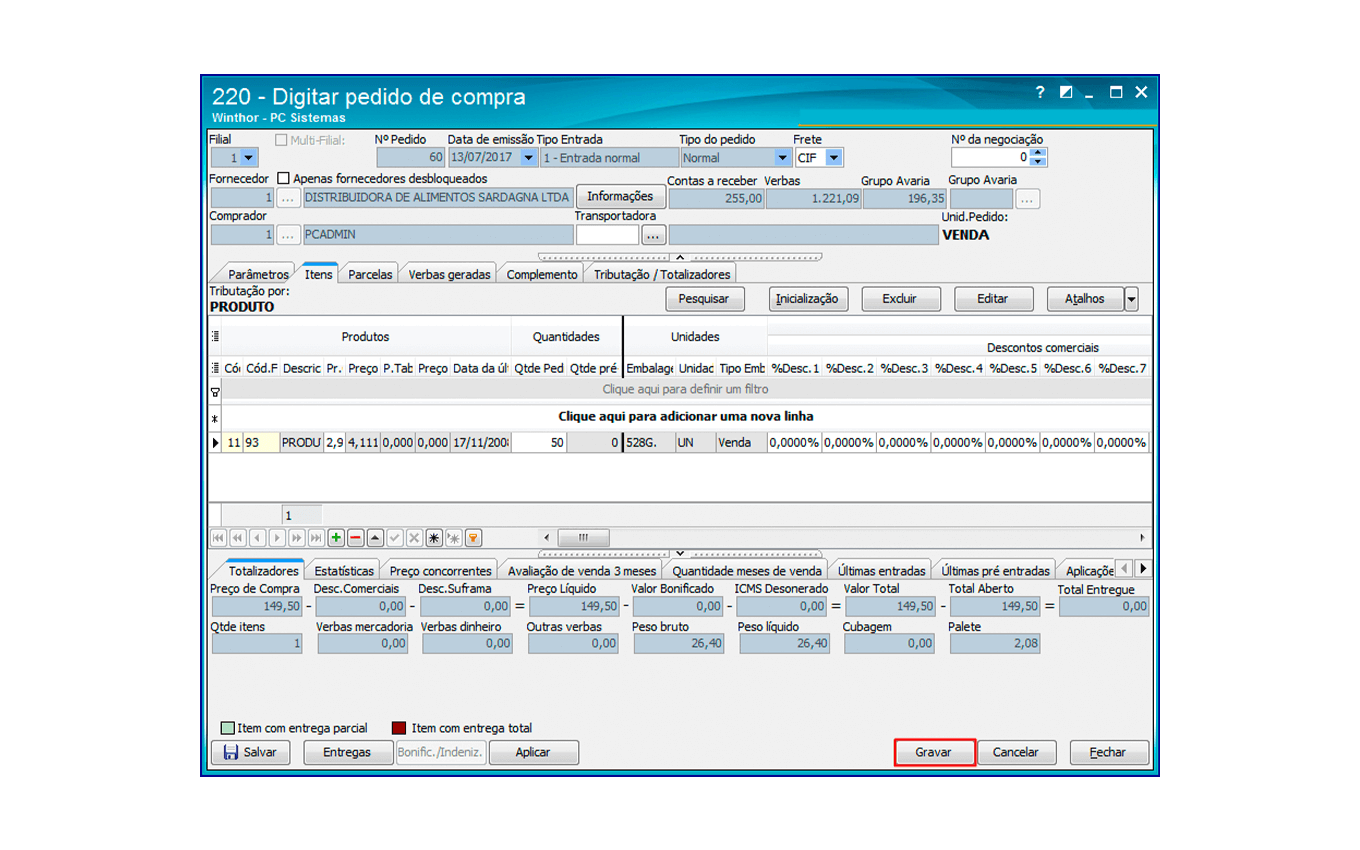Open Fornecedor lookup ellipsis button
The image size is (1360, 850).
[x=288, y=198]
